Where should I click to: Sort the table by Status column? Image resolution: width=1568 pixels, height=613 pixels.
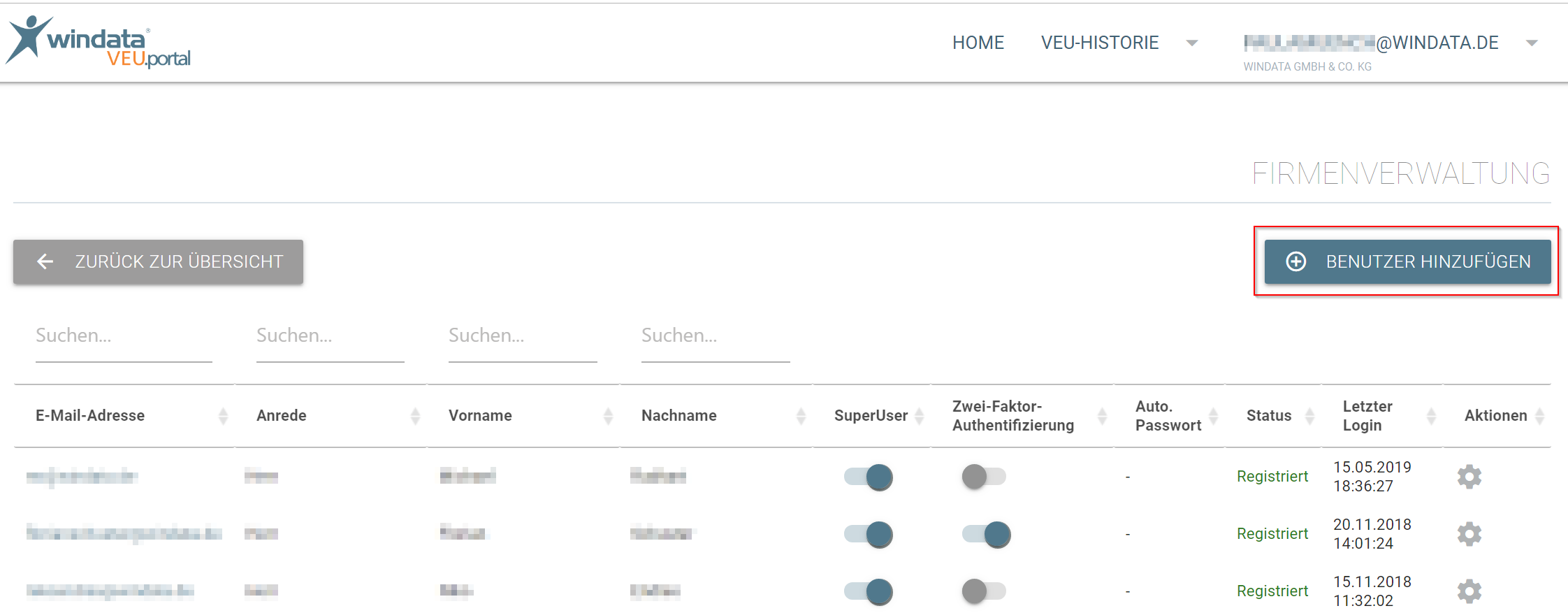click(1310, 416)
